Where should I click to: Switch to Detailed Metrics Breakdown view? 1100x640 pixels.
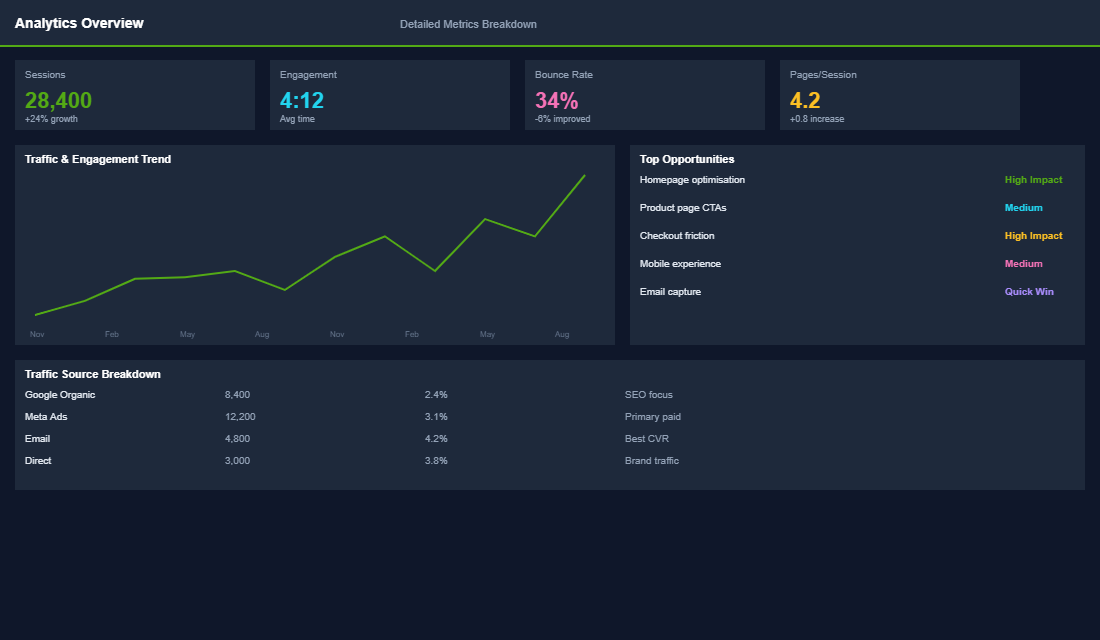click(468, 23)
